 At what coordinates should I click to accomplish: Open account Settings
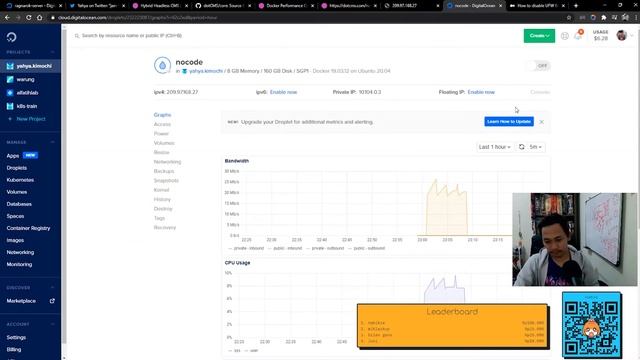pyautogui.click(x=16, y=338)
